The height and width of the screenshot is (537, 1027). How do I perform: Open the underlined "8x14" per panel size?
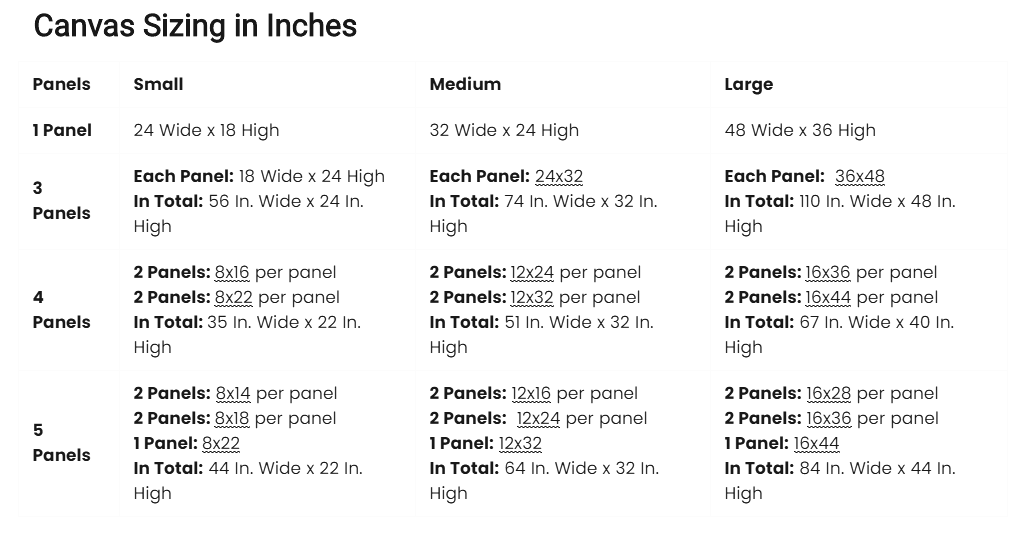coord(232,393)
